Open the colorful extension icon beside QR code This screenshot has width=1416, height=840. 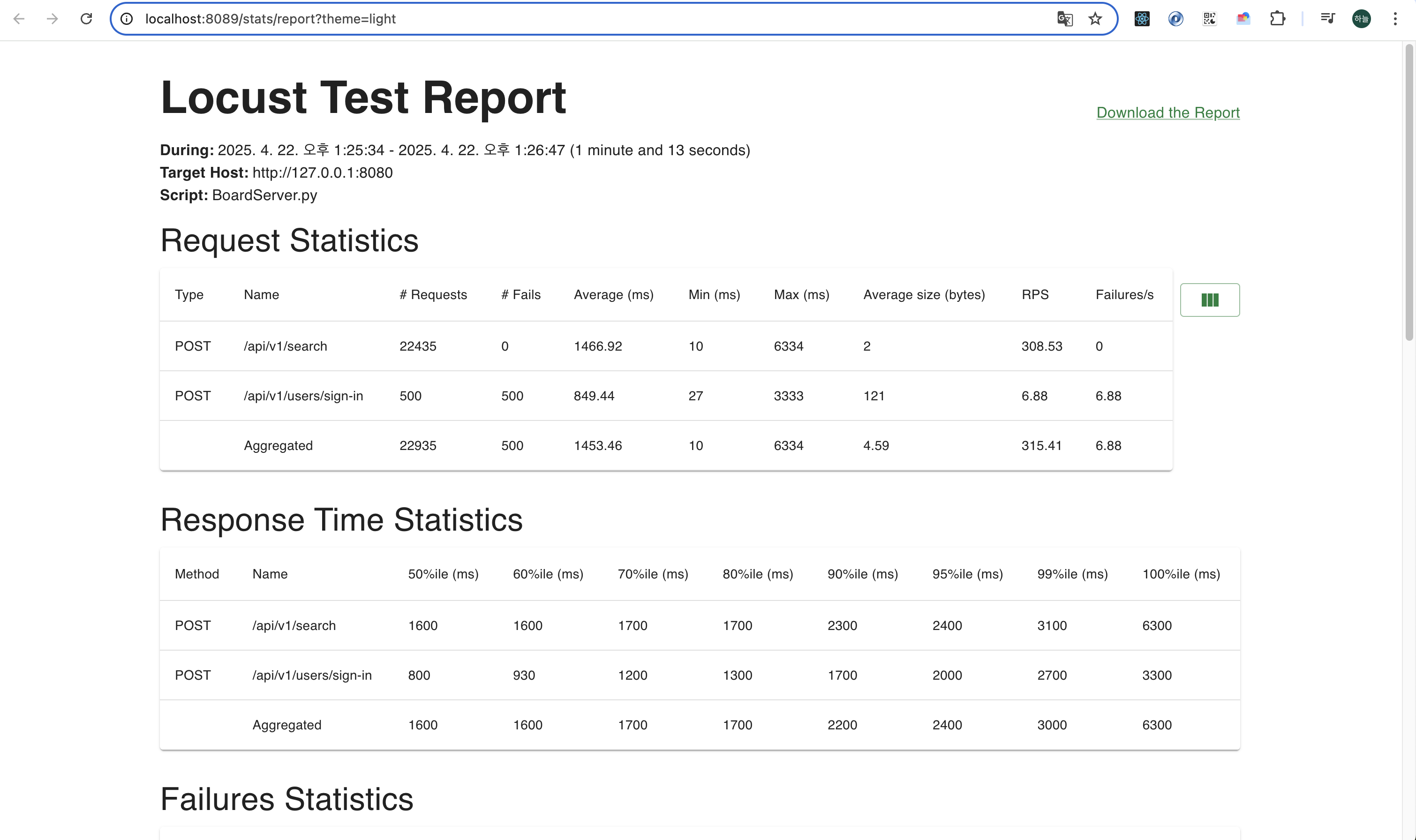point(1243,19)
